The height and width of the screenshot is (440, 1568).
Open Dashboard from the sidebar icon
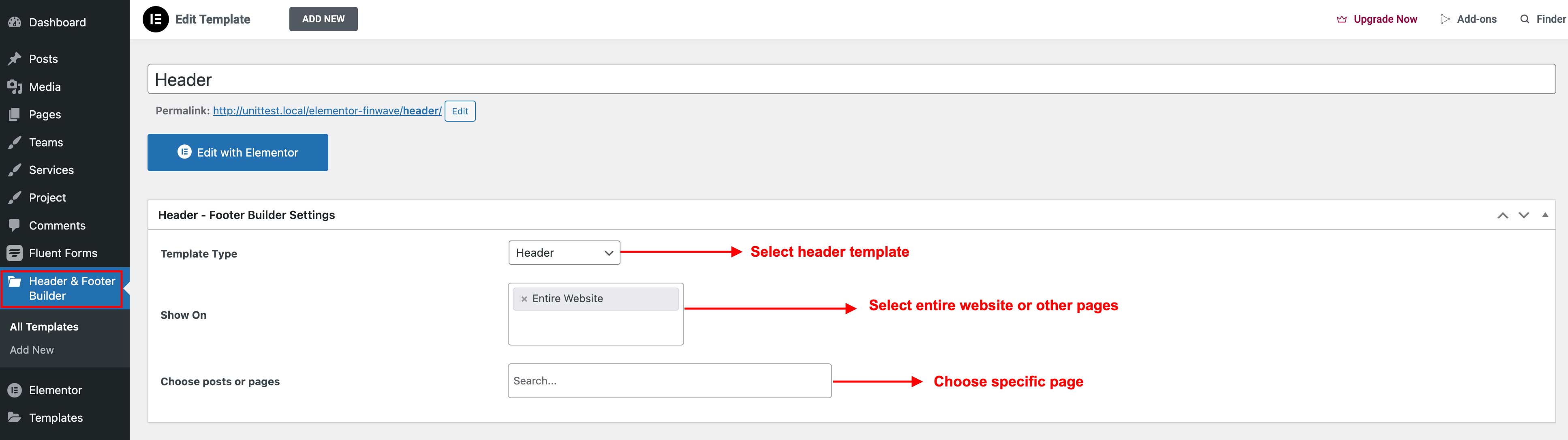15,23
